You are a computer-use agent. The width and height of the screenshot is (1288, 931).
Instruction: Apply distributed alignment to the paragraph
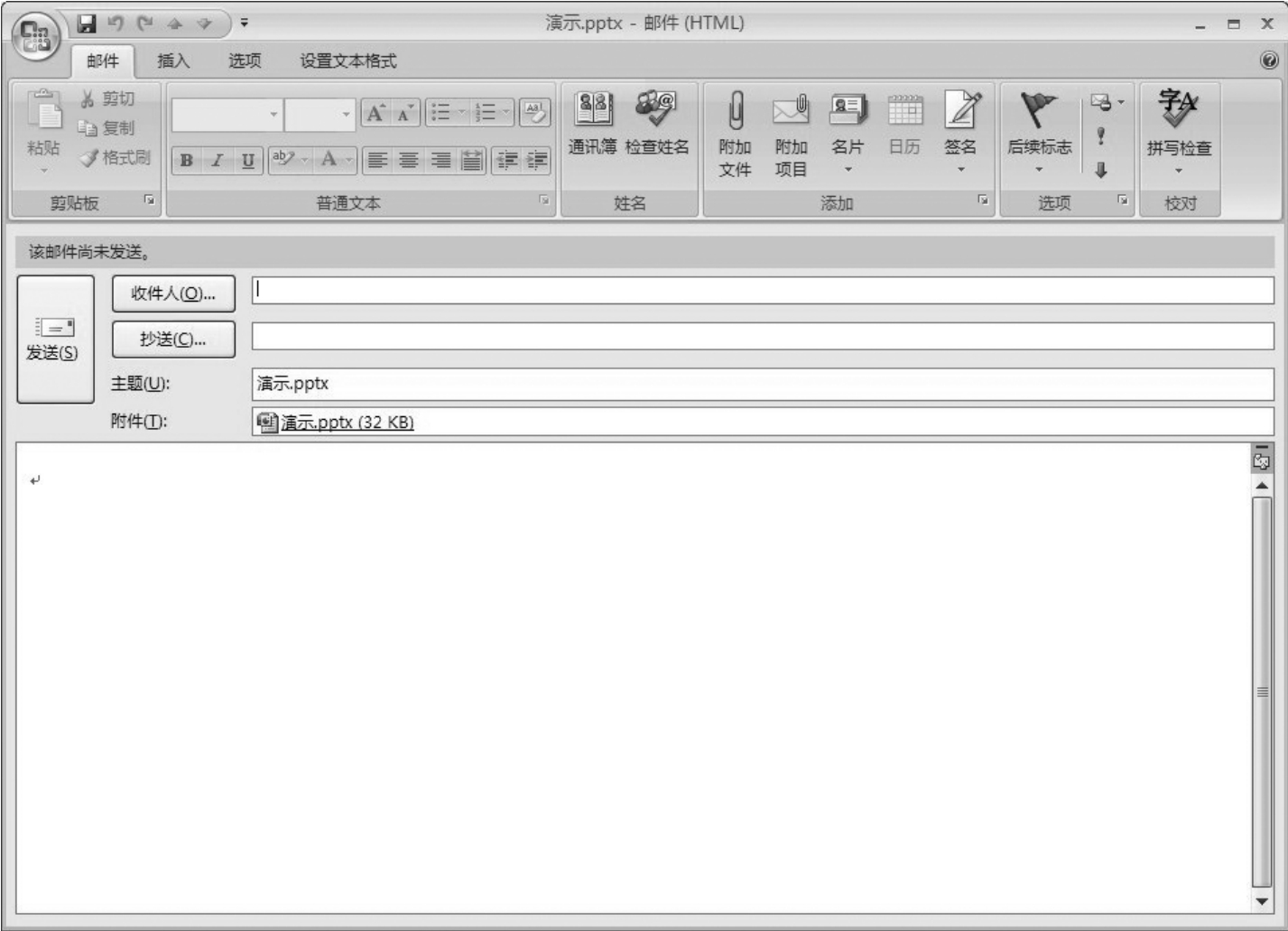pyautogui.click(x=472, y=161)
